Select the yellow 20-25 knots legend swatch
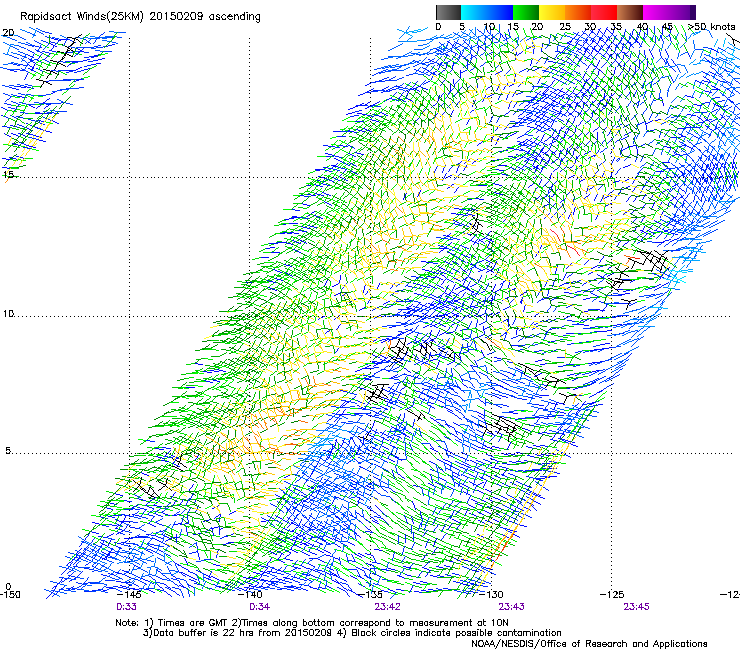Viewport: 740px width, 650px height. point(552,12)
